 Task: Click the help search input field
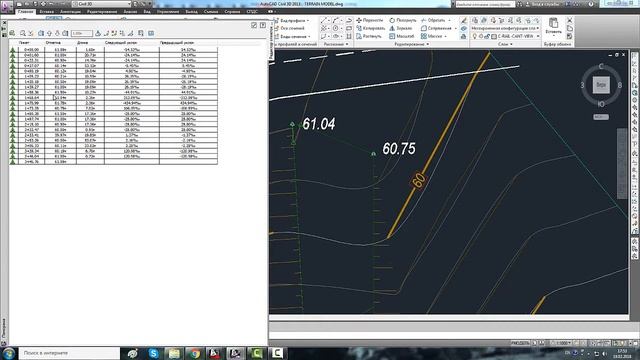[485, 4]
